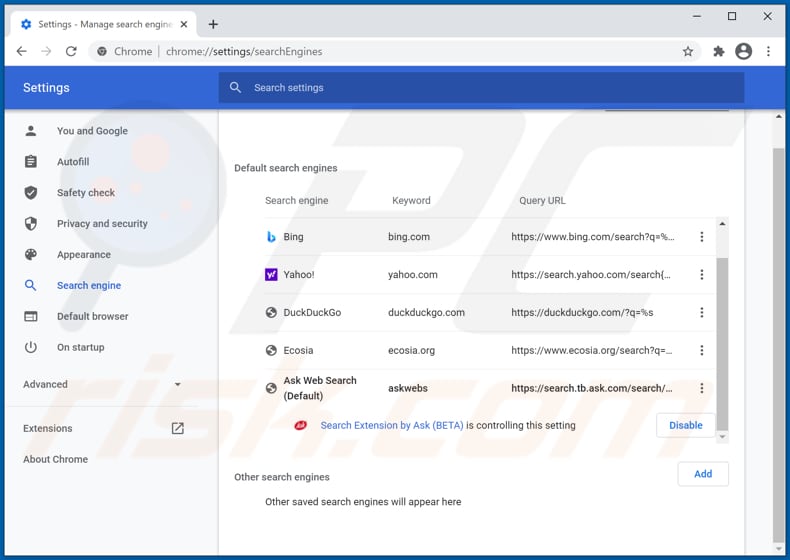Viewport: 790px width, 560px height.
Task: Click the Safety check shield icon
Action: (x=31, y=193)
